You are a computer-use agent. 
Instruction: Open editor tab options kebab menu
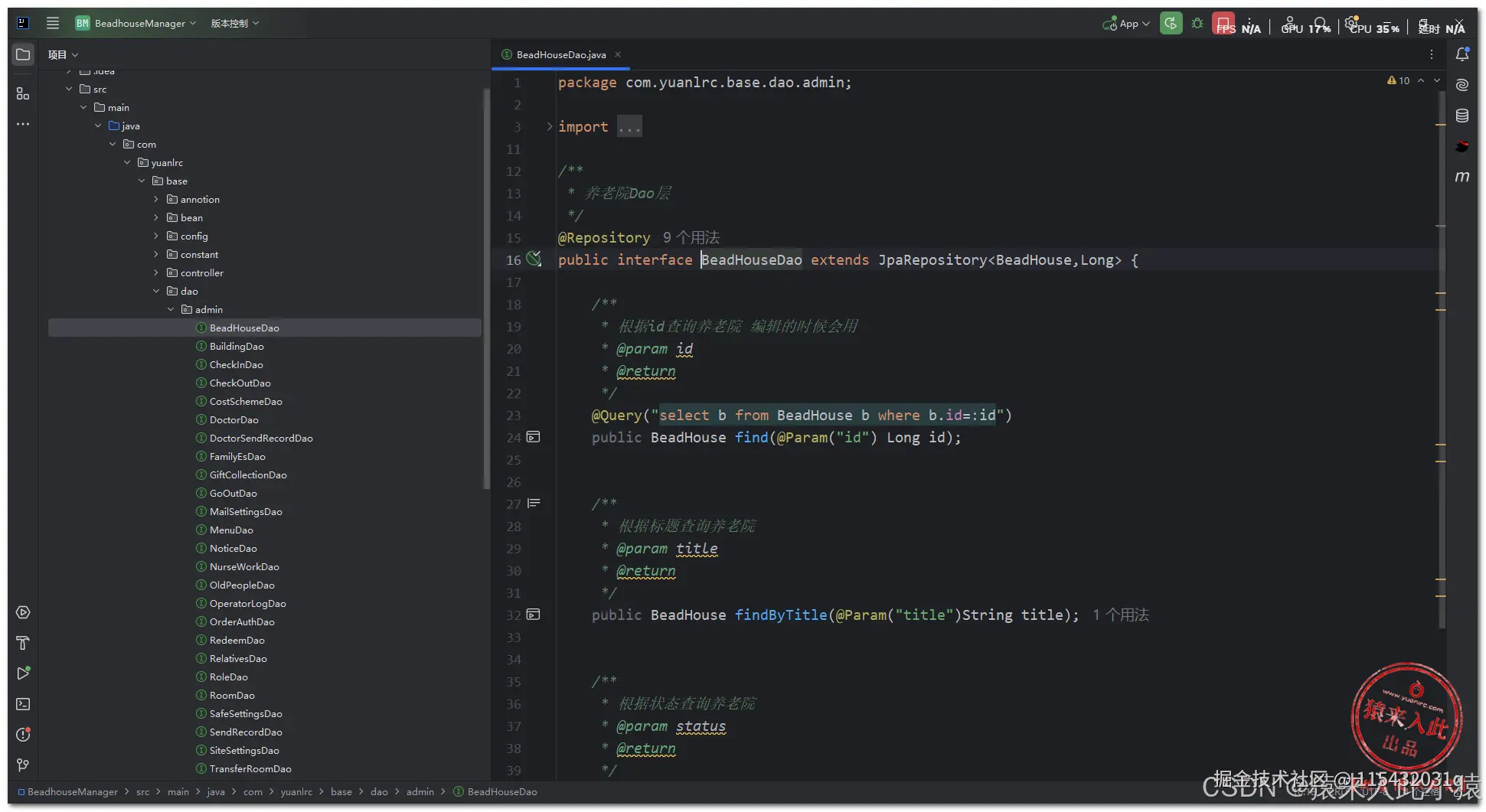point(1432,54)
